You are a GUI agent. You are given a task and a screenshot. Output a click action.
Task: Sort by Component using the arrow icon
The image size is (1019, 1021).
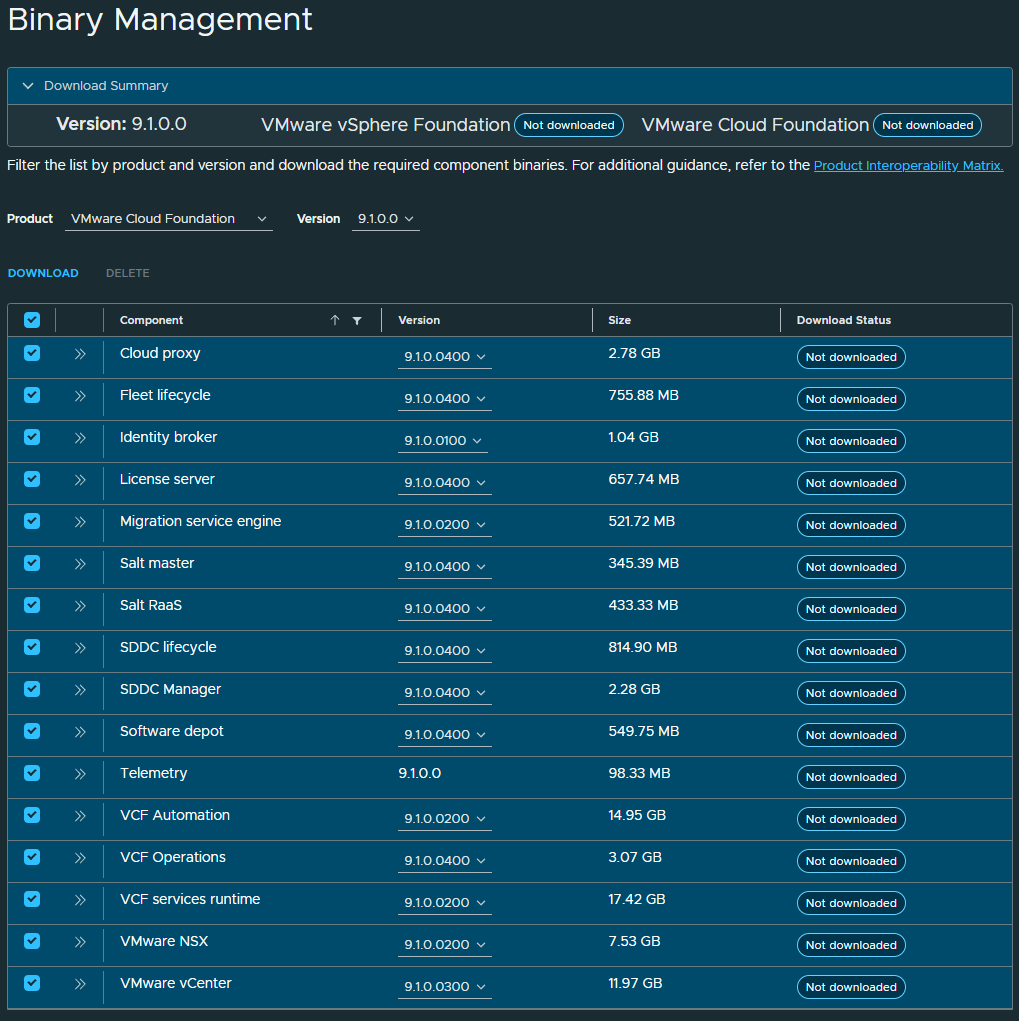(335, 320)
